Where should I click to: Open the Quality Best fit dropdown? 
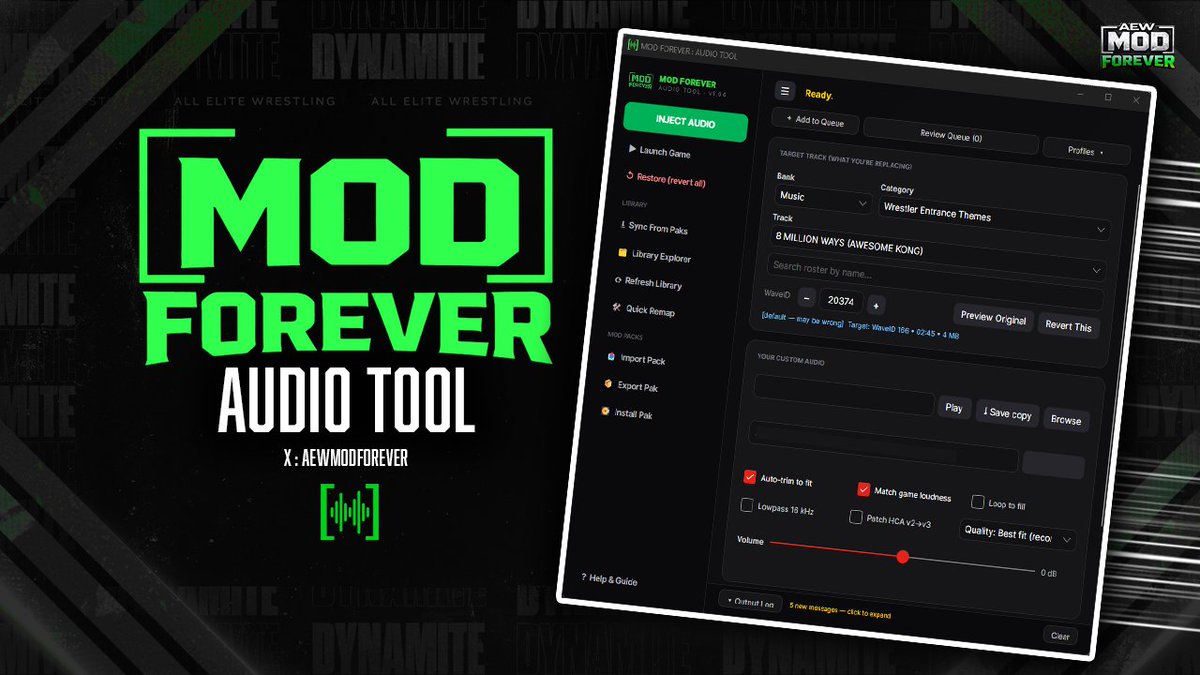click(x=1018, y=535)
